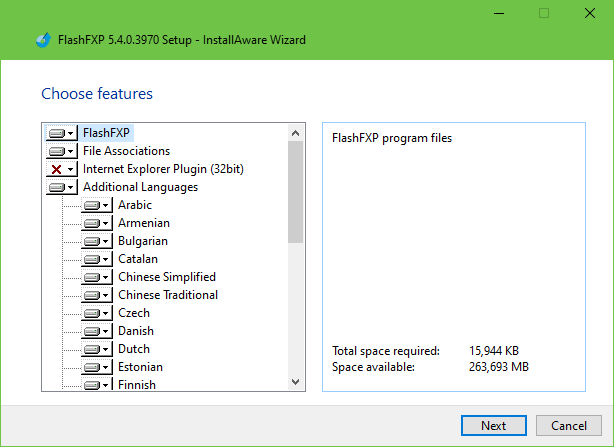614x447 pixels.
Task: Select the Chinese Simplified language entry
Action: (x=167, y=277)
